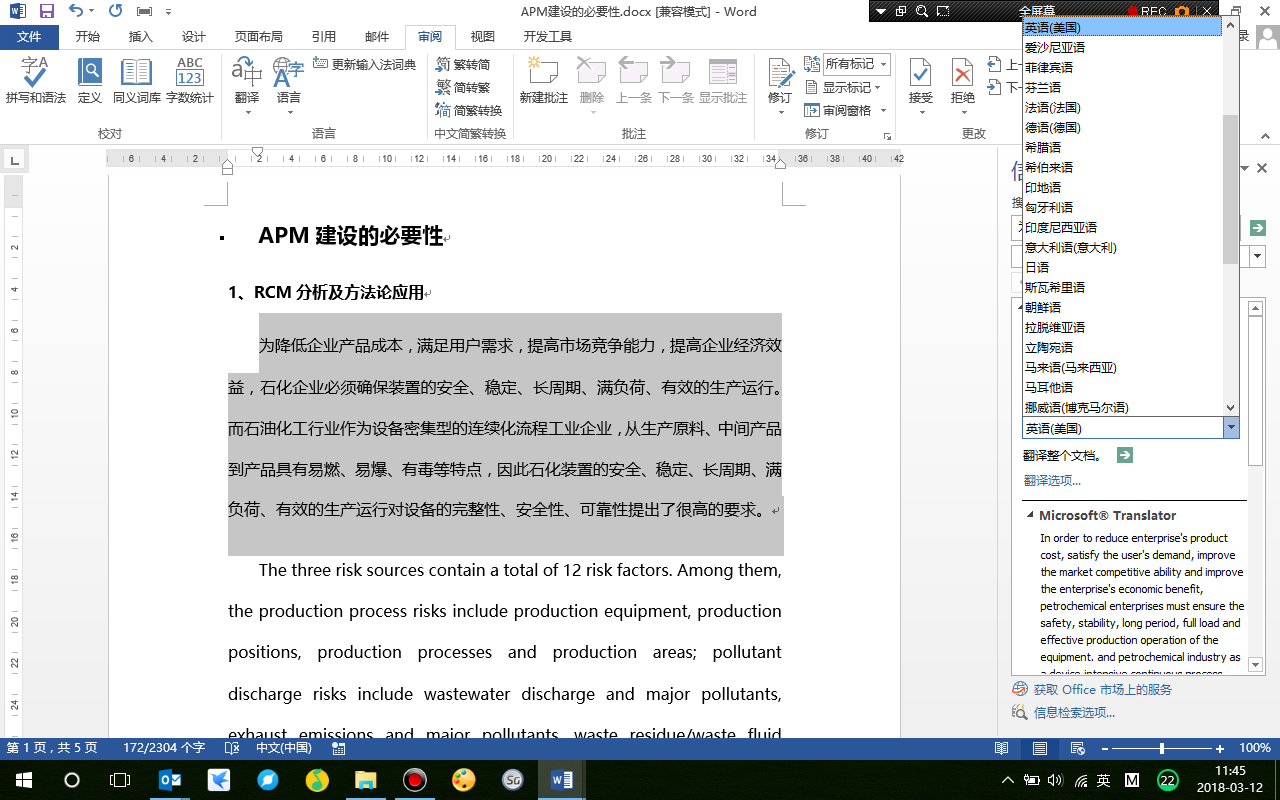Click page count 第1页，共5页 in status bar

coord(53,748)
